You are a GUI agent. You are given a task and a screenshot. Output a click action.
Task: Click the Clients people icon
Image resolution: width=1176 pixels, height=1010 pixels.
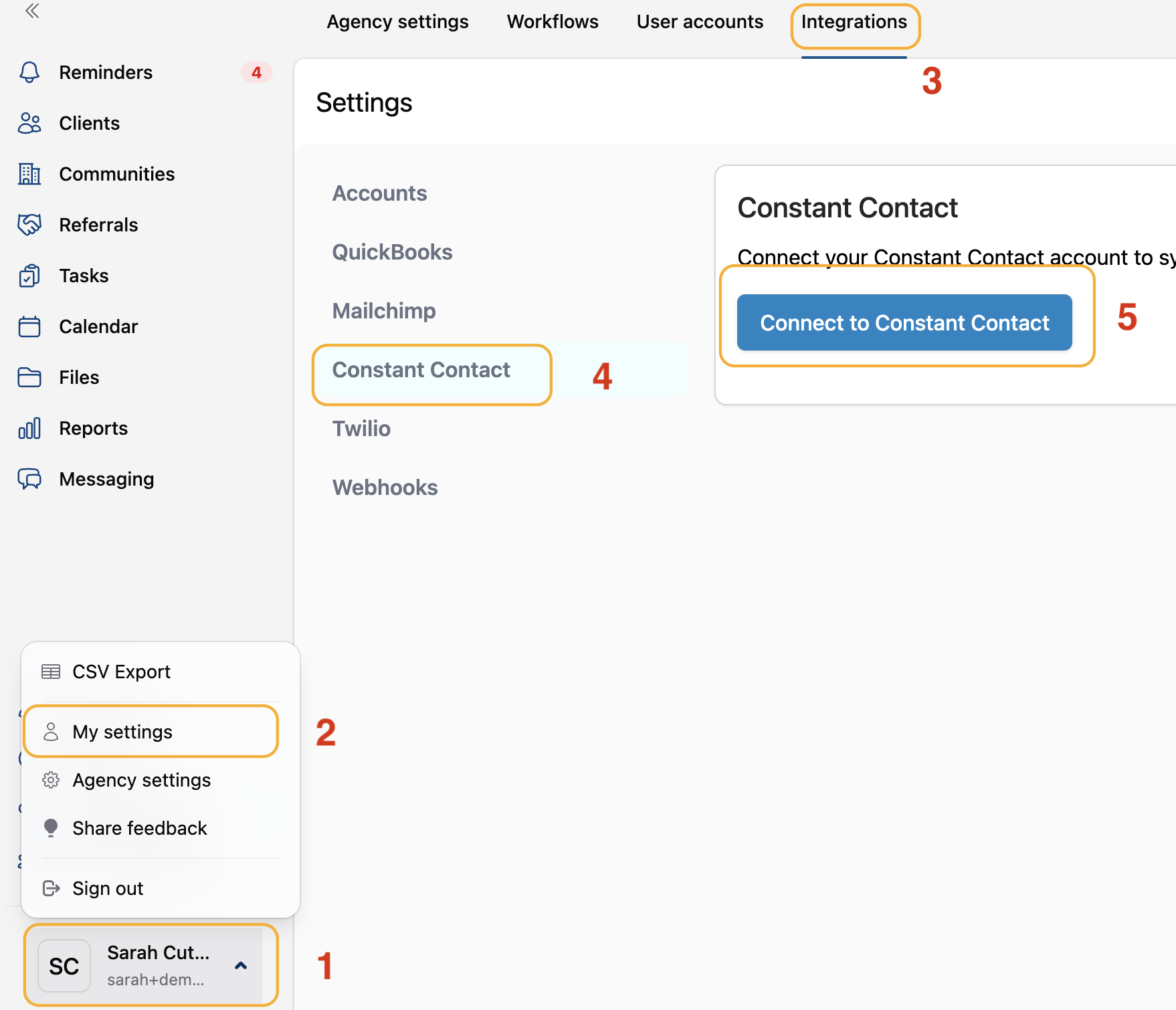(x=29, y=123)
